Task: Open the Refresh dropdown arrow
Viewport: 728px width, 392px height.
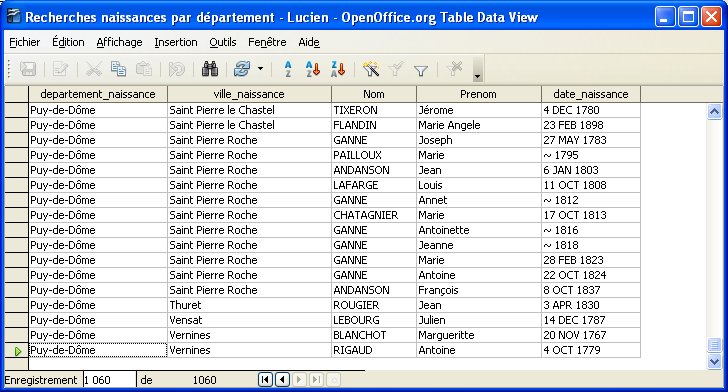Action: coord(260,69)
